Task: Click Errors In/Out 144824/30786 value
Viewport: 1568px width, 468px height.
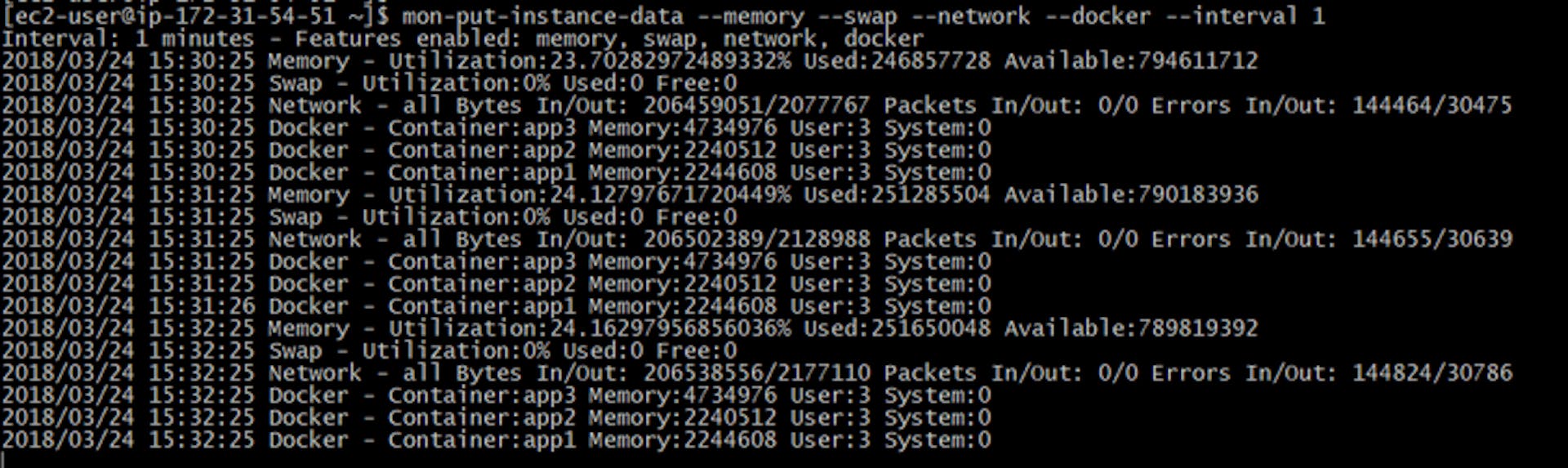Action: (x=1432, y=373)
